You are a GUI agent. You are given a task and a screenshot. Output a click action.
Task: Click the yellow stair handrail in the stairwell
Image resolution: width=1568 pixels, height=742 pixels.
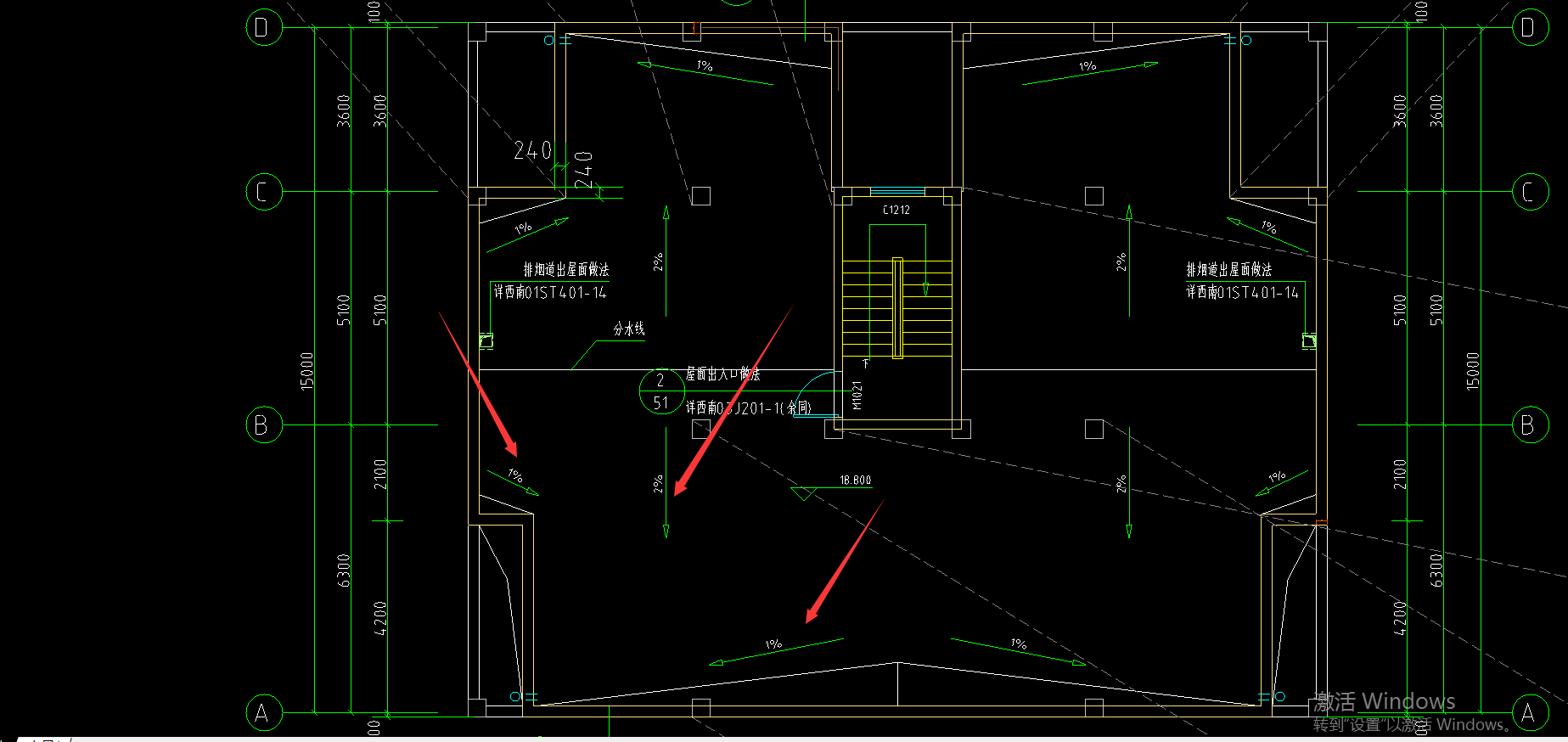click(x=897, y=308)
